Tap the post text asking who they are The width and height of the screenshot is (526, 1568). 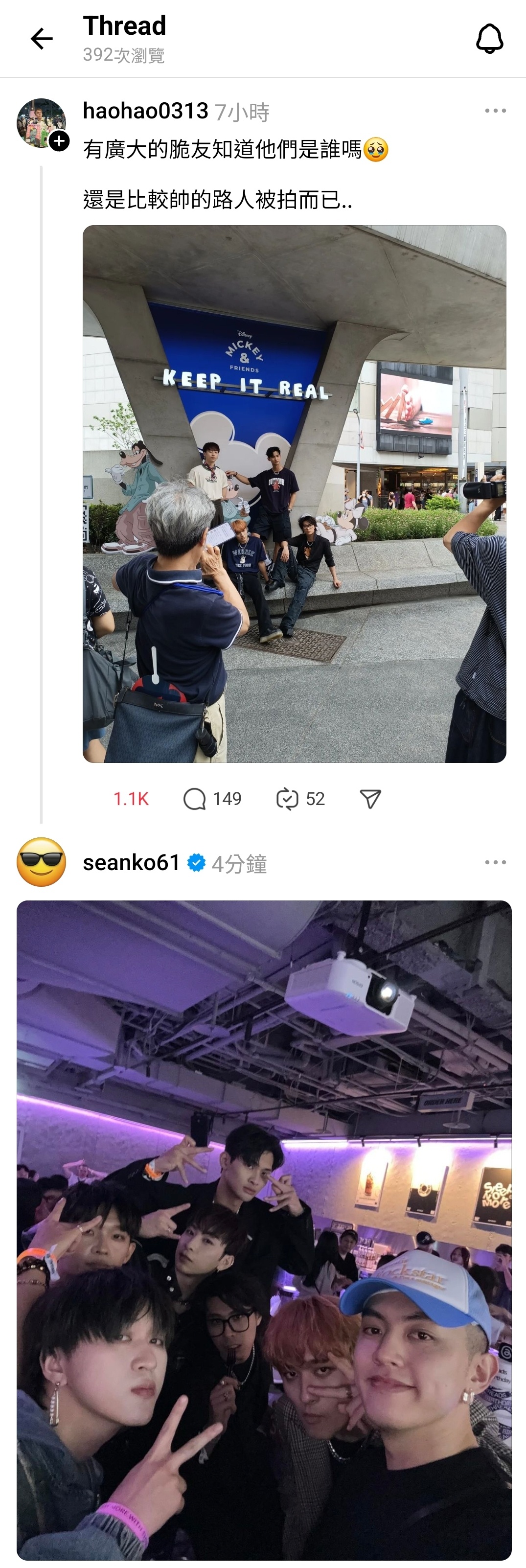(236, 149)
